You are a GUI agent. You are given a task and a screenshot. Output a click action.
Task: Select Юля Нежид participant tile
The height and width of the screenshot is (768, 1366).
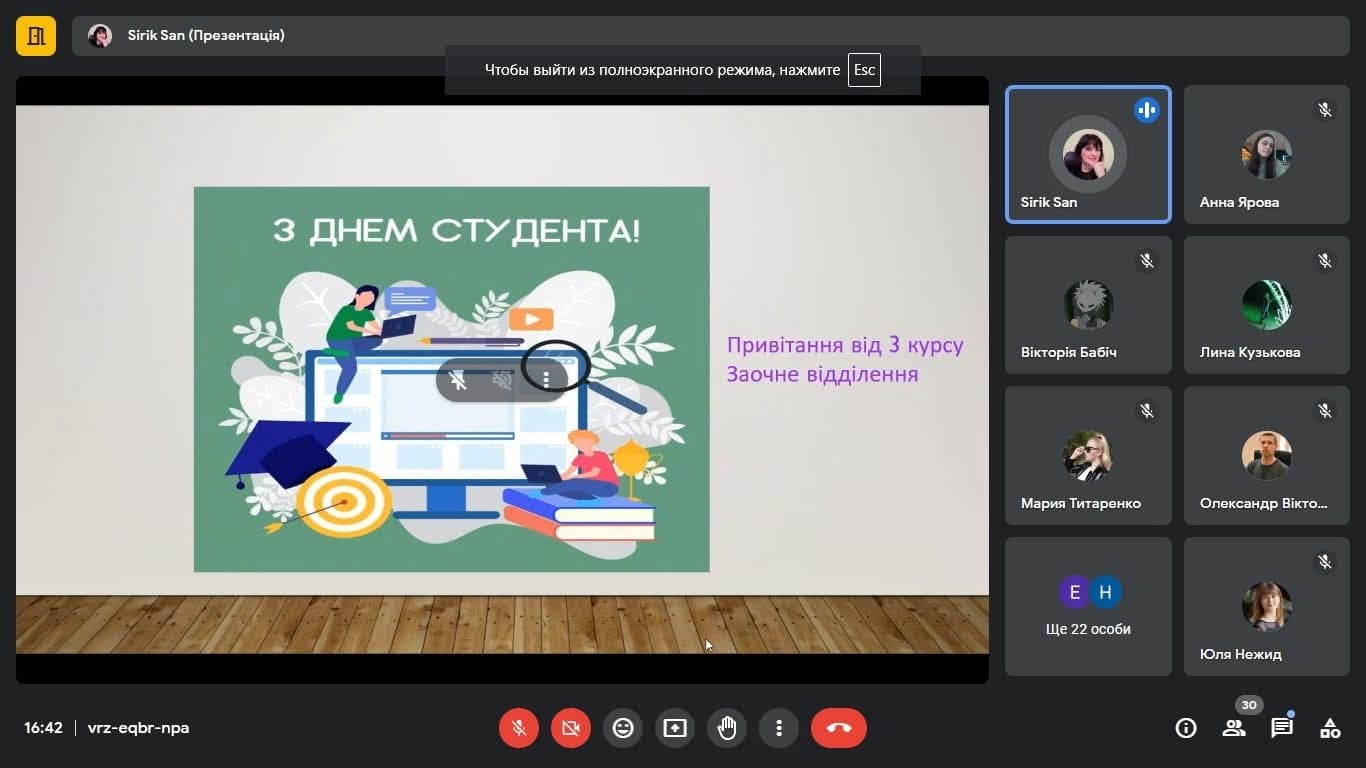tap(1266, 606)
